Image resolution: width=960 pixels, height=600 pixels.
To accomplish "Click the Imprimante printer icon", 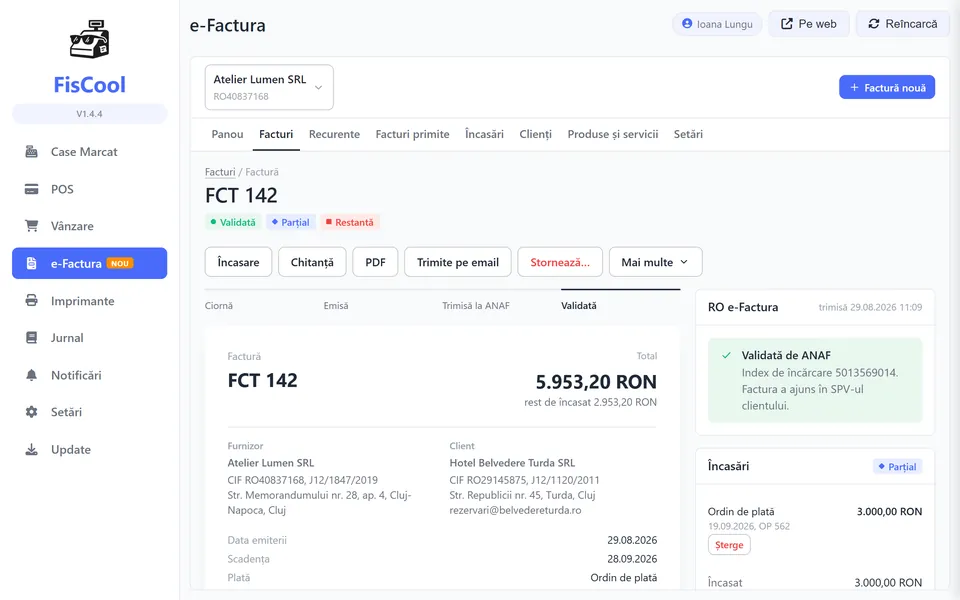I will click(31, 301).
